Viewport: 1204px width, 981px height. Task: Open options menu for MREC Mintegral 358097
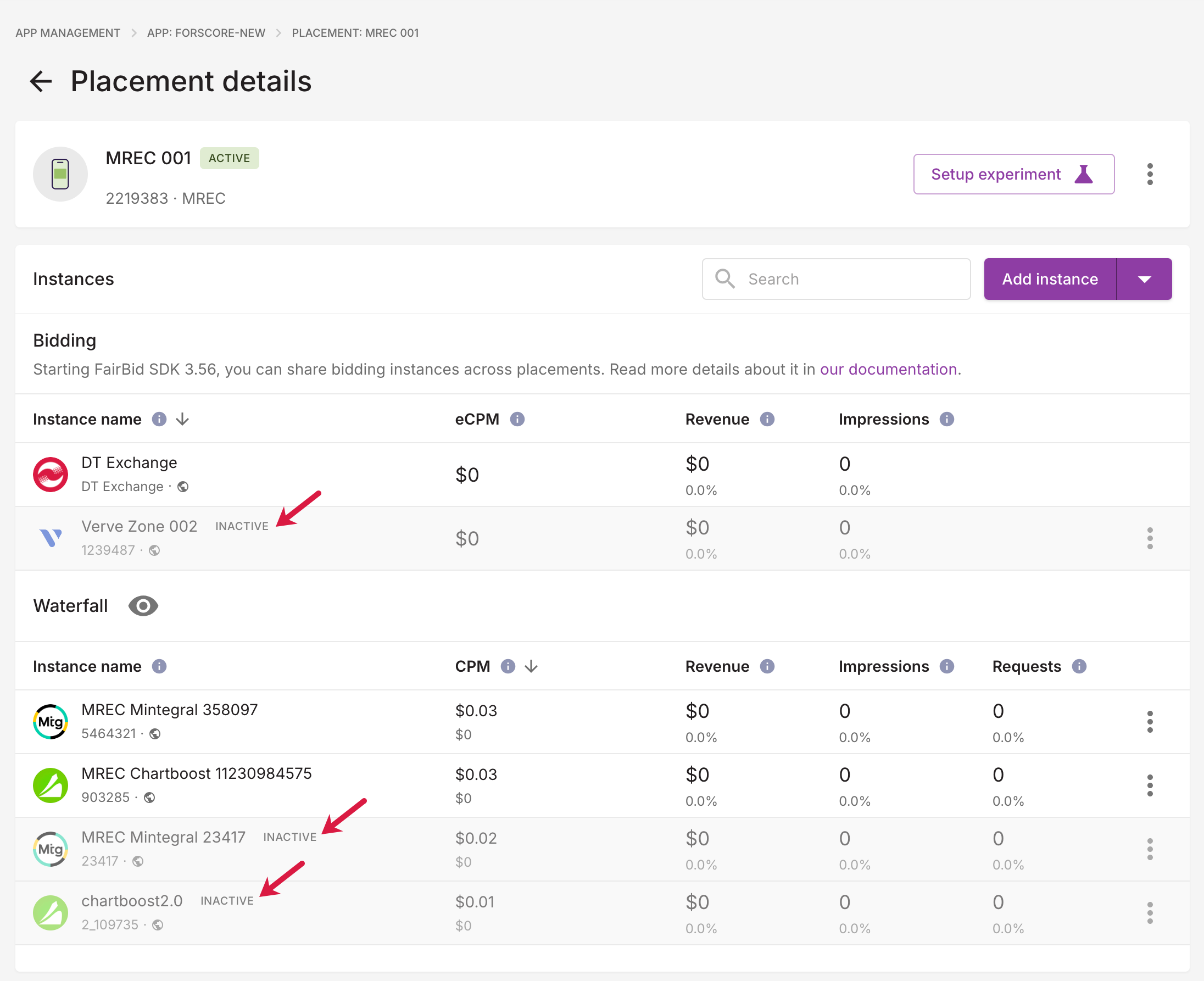pos(1149,722)
